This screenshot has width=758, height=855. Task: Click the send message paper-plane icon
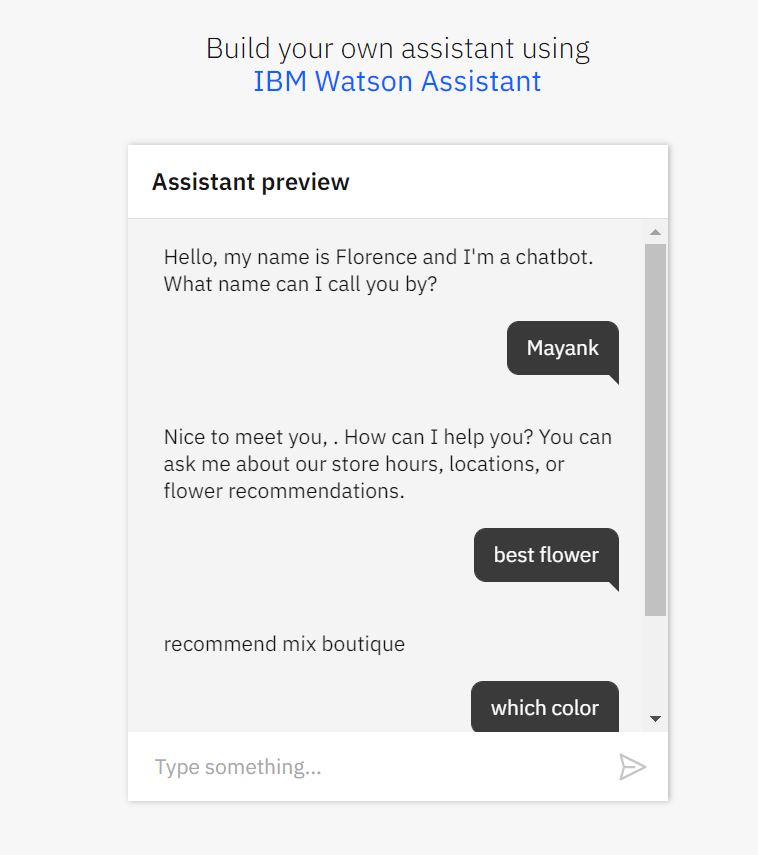click(632, 767)
